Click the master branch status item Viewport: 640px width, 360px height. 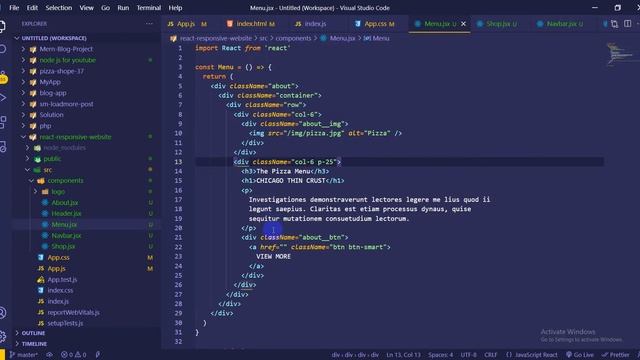24,355
